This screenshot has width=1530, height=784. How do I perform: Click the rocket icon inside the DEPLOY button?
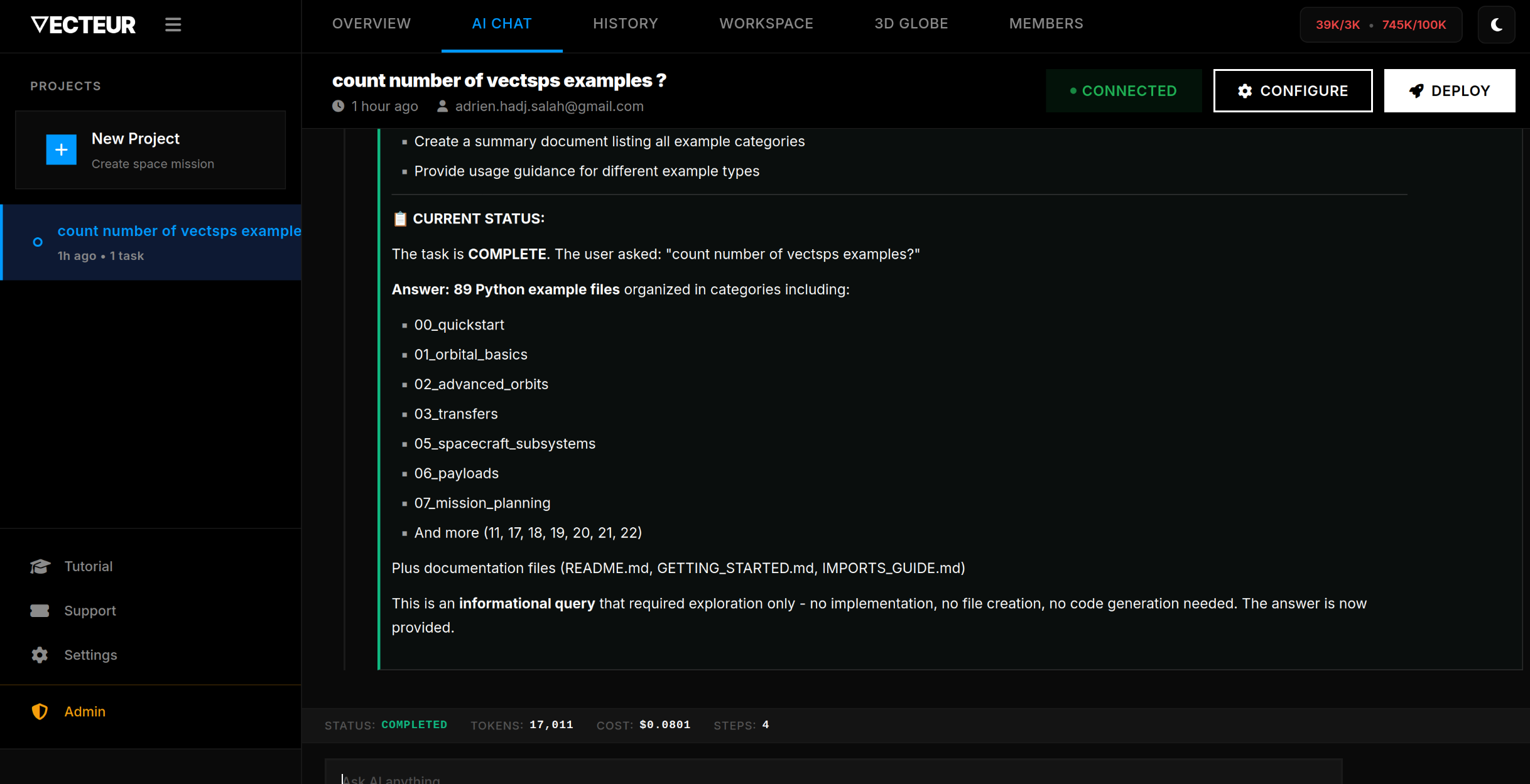point(1416,90)
